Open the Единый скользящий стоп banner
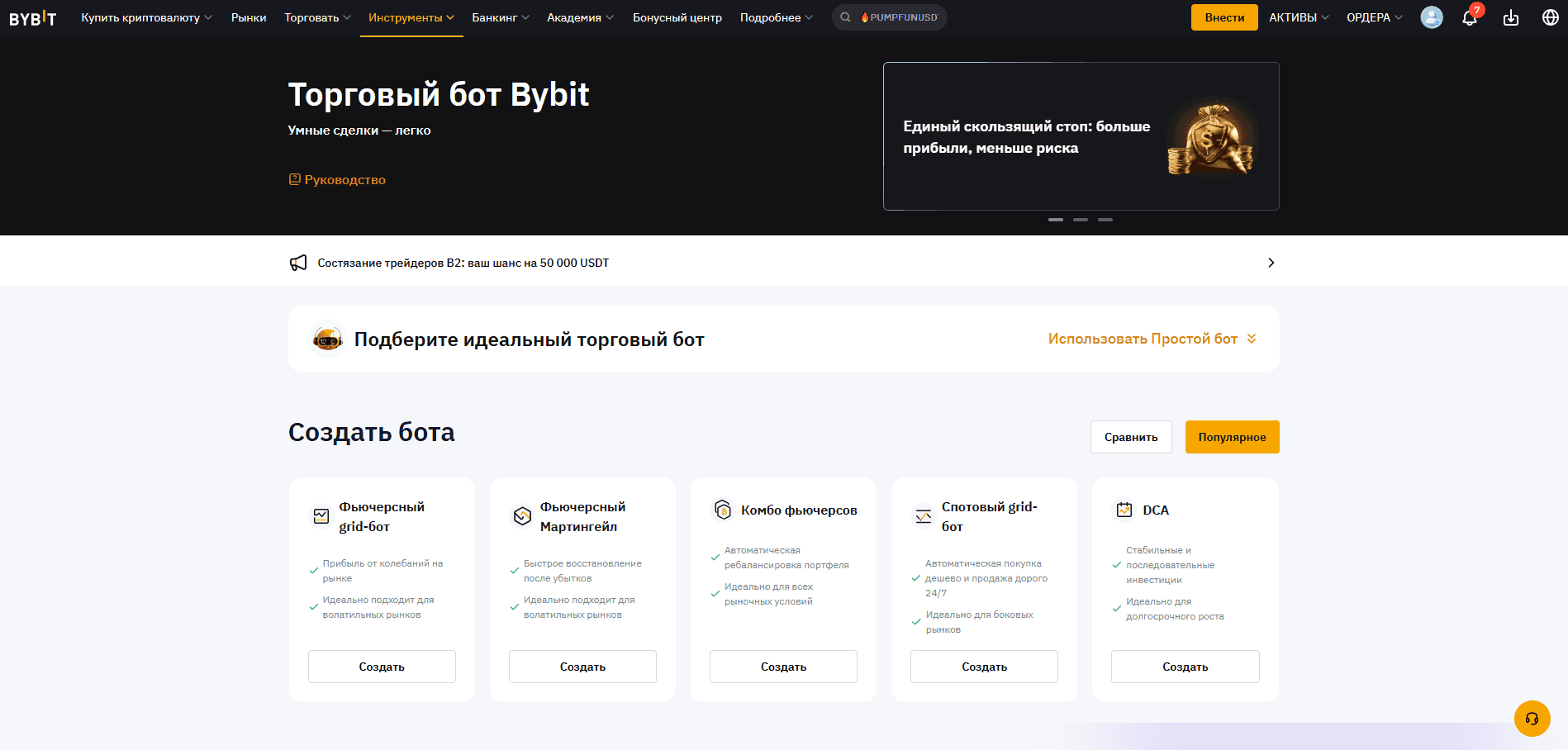The width and height of the screenshot is (1568, 750). point(1081,136)
